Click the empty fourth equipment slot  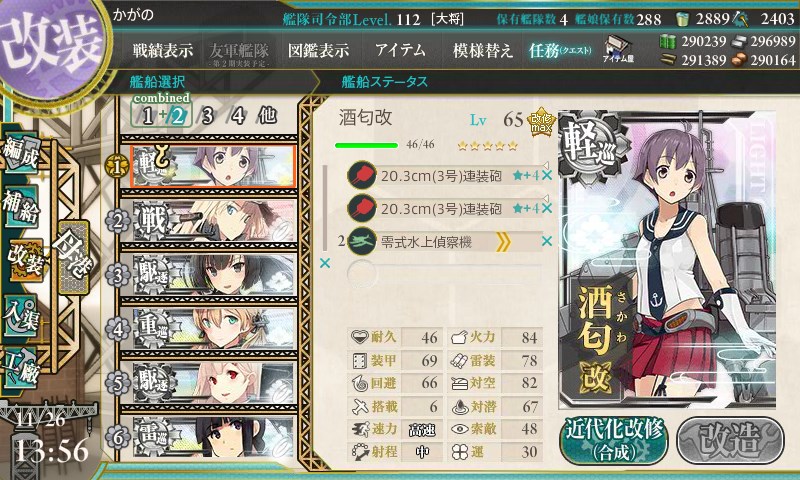click(443, 274)
